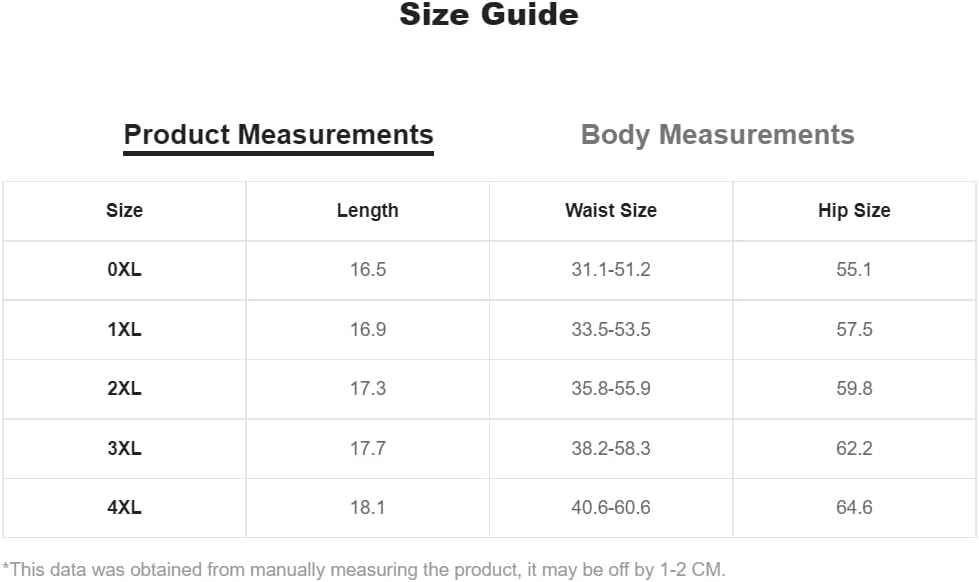The height and width of the screenshot is (582, 979).
Task: Switch to the Body Measurements tab
Action: pos(717,135)
